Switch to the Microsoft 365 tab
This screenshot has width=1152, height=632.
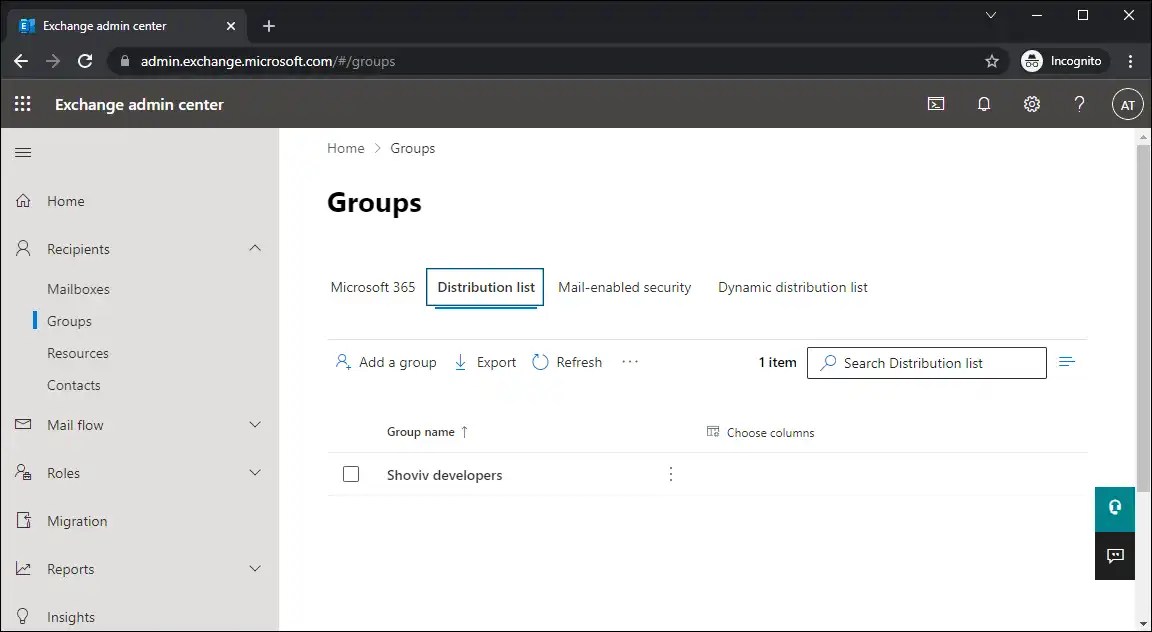(x=372, y=287)
